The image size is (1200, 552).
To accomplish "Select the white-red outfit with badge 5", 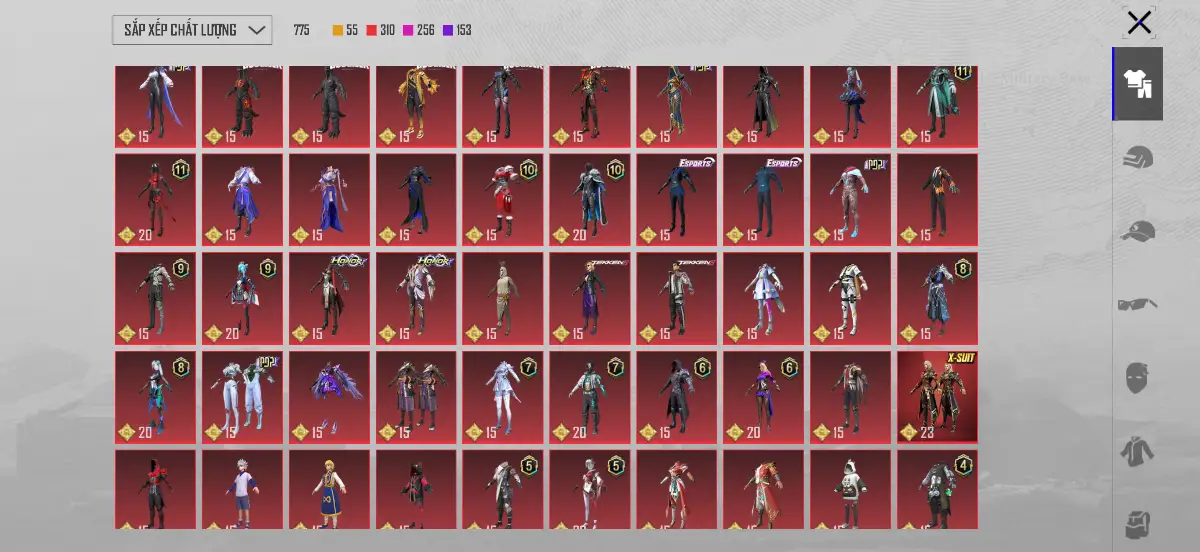I will (589, 489).
